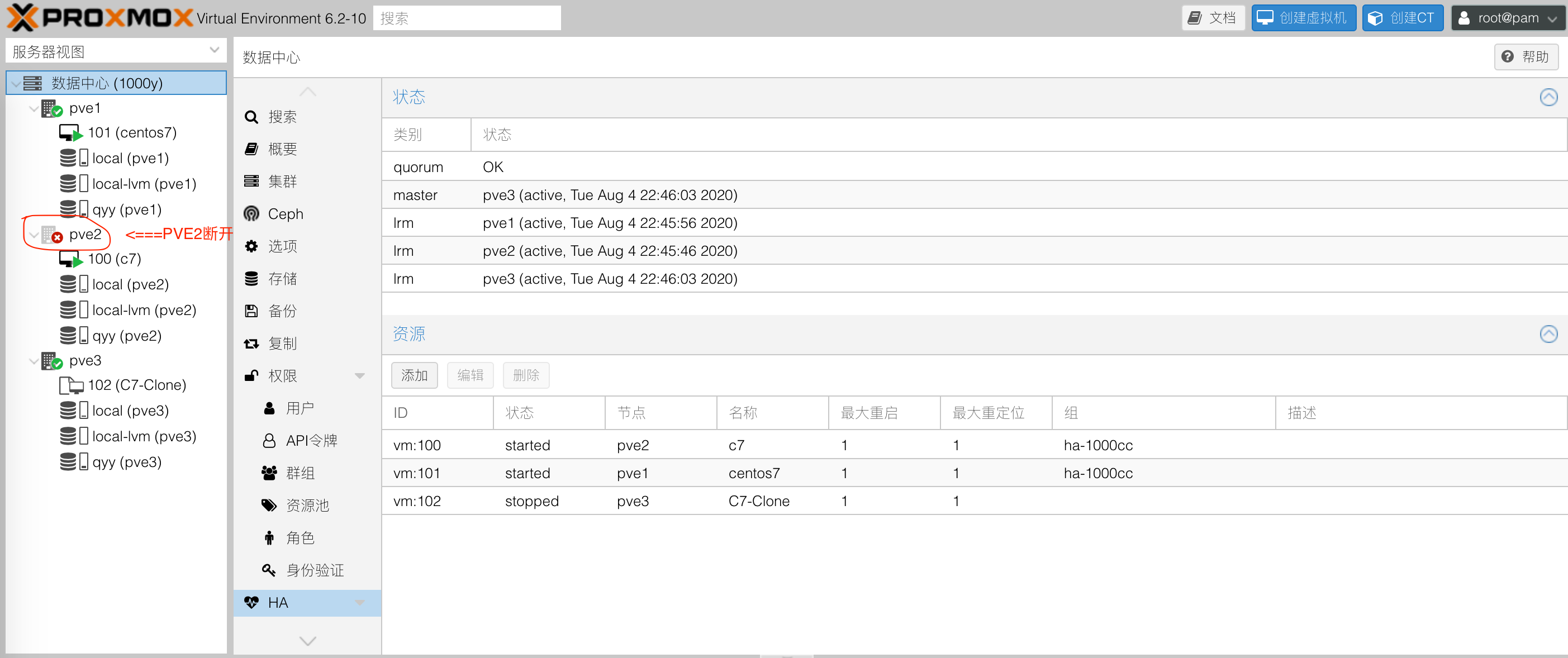Collapse the pve1 node tree
Screen dimensions: 1568x658
pos(34,109)
